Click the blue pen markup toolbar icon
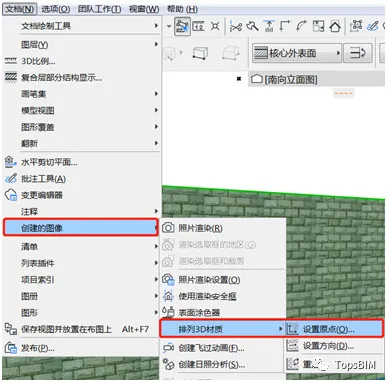Viewport: 387px width, 382px height. [x=373, y=26]
